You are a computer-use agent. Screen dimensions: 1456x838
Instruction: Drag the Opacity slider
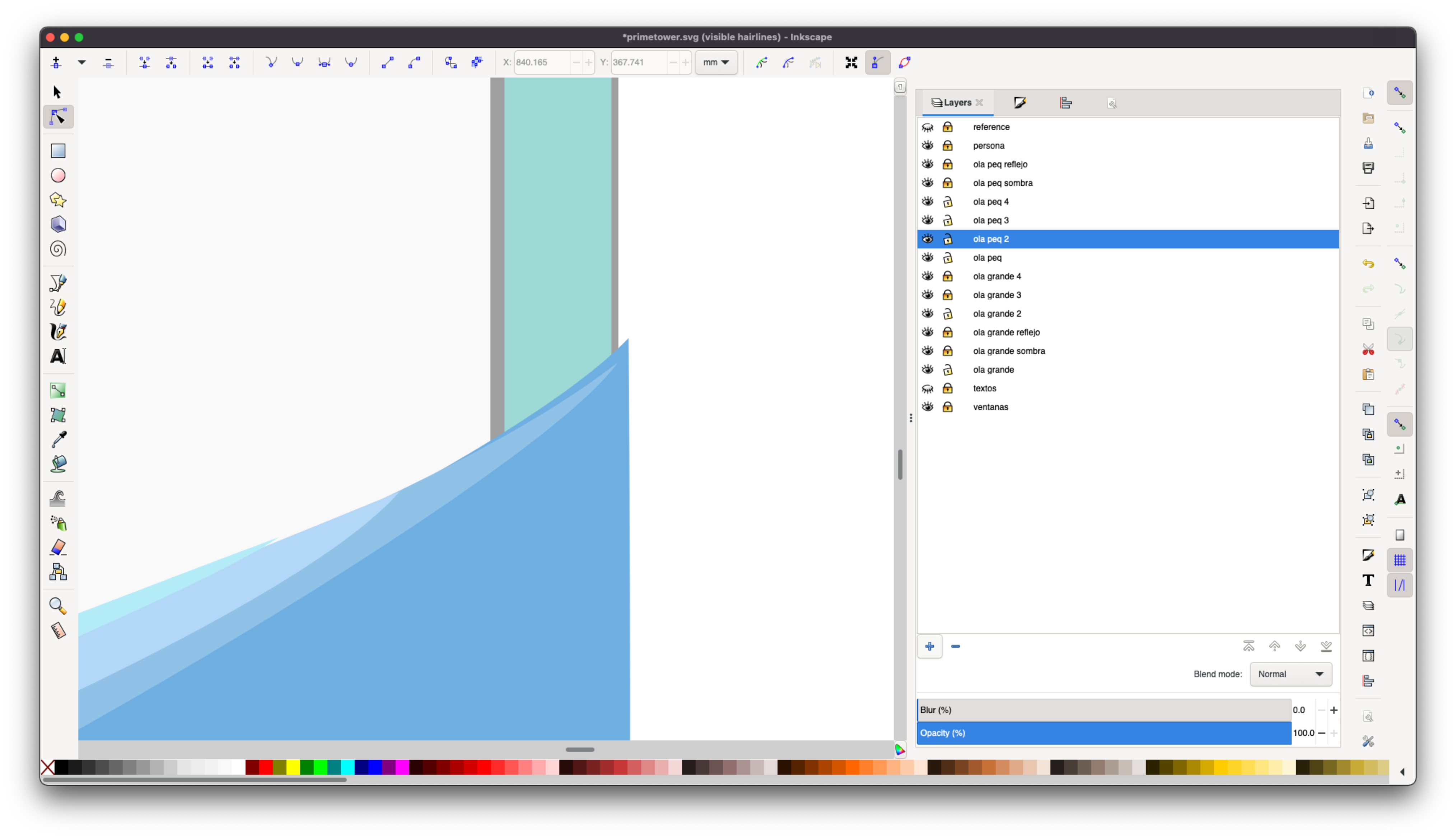(x=1103, y=733)
